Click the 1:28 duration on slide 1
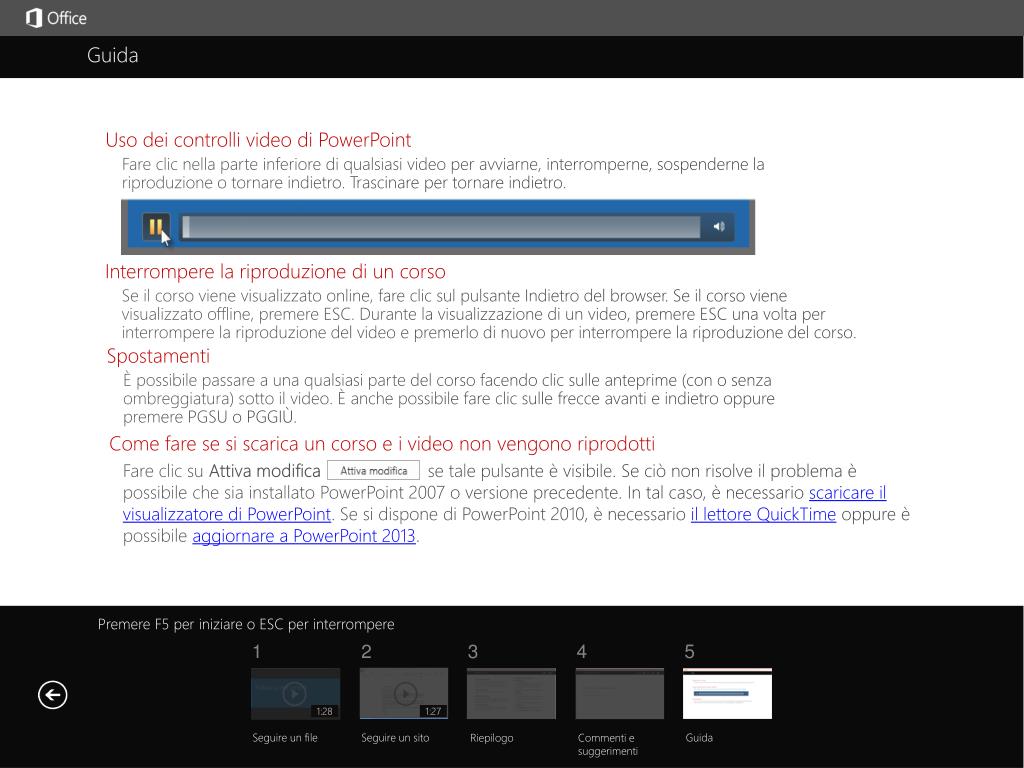This screenshot has height=768, width=1024. click(x=324, y=711)
